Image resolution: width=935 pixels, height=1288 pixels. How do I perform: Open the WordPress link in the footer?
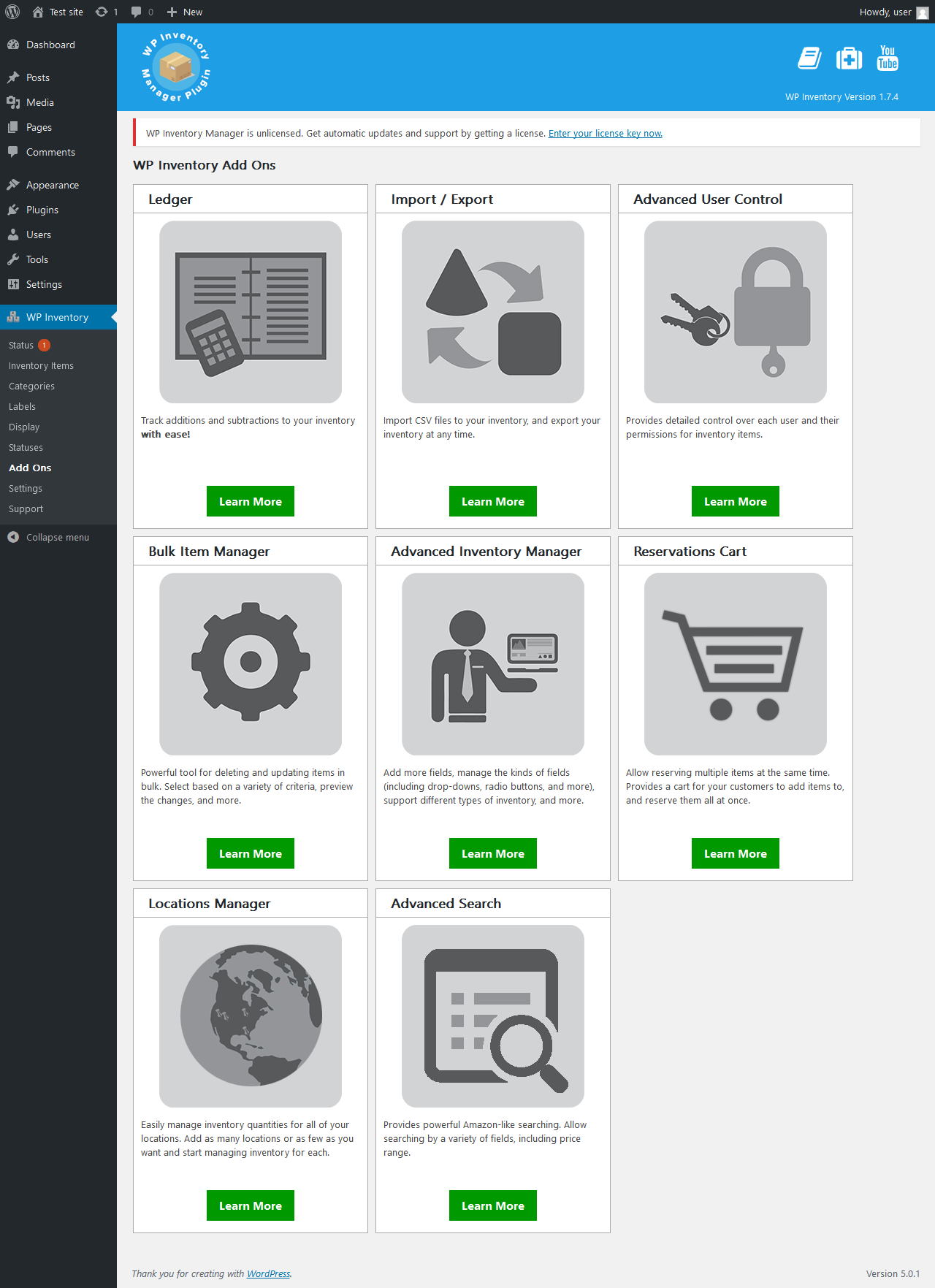[268, 1273]
